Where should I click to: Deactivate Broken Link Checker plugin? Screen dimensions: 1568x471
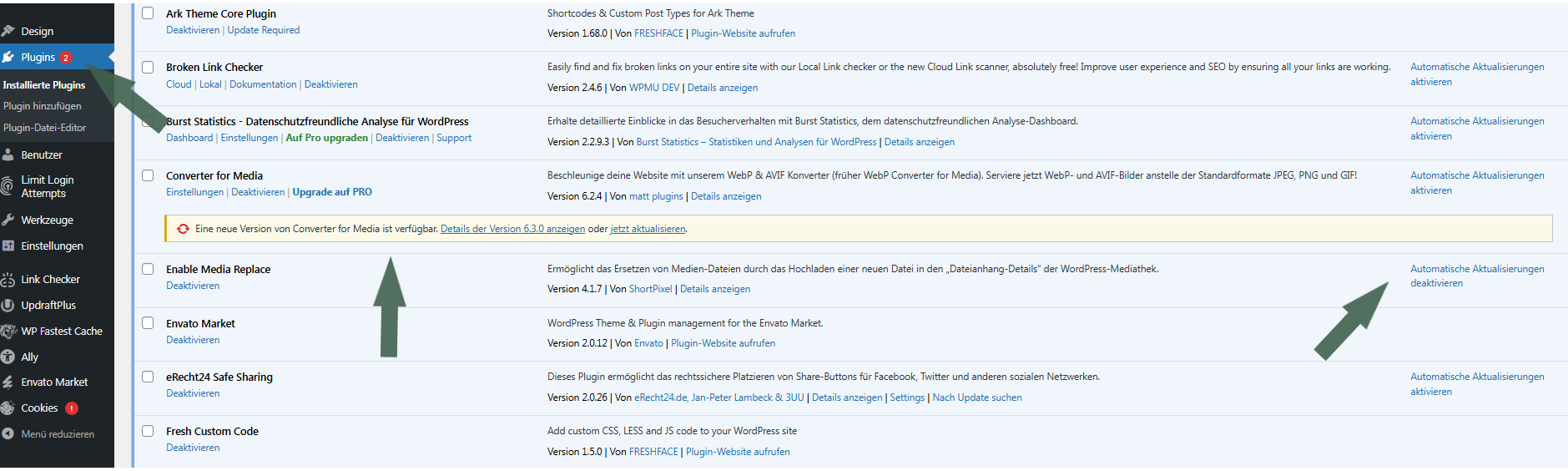pyautogui.click(x=331, y=84)
